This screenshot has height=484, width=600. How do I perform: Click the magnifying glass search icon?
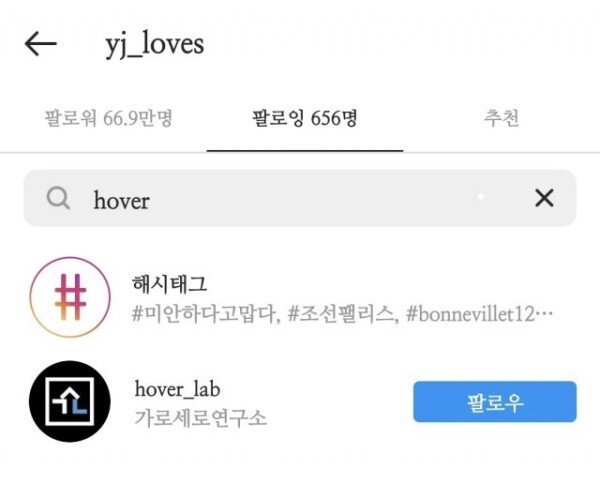[x=58, y=198]
